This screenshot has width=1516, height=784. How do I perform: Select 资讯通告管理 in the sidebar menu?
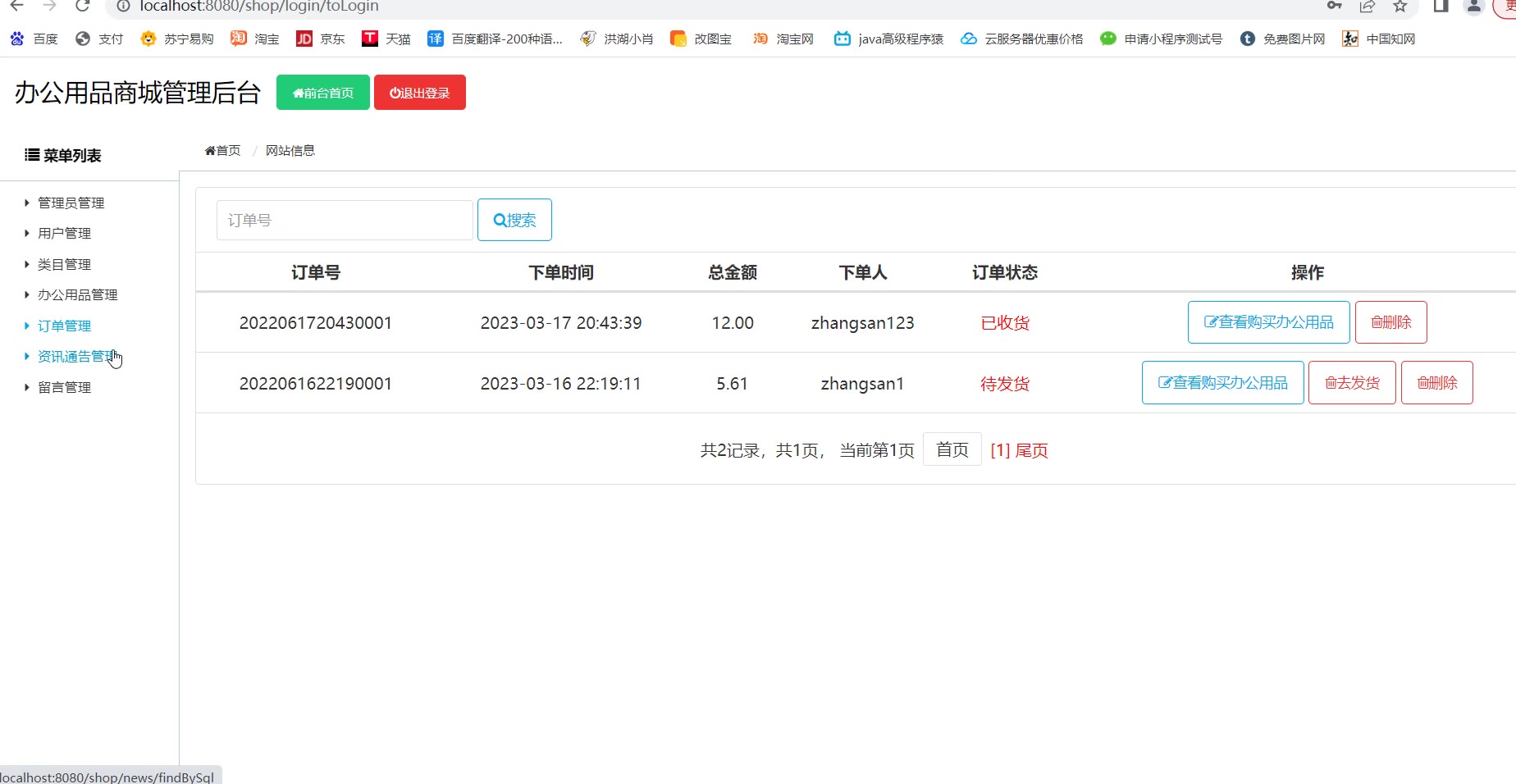pyautogui.click(x=78, y=356)
